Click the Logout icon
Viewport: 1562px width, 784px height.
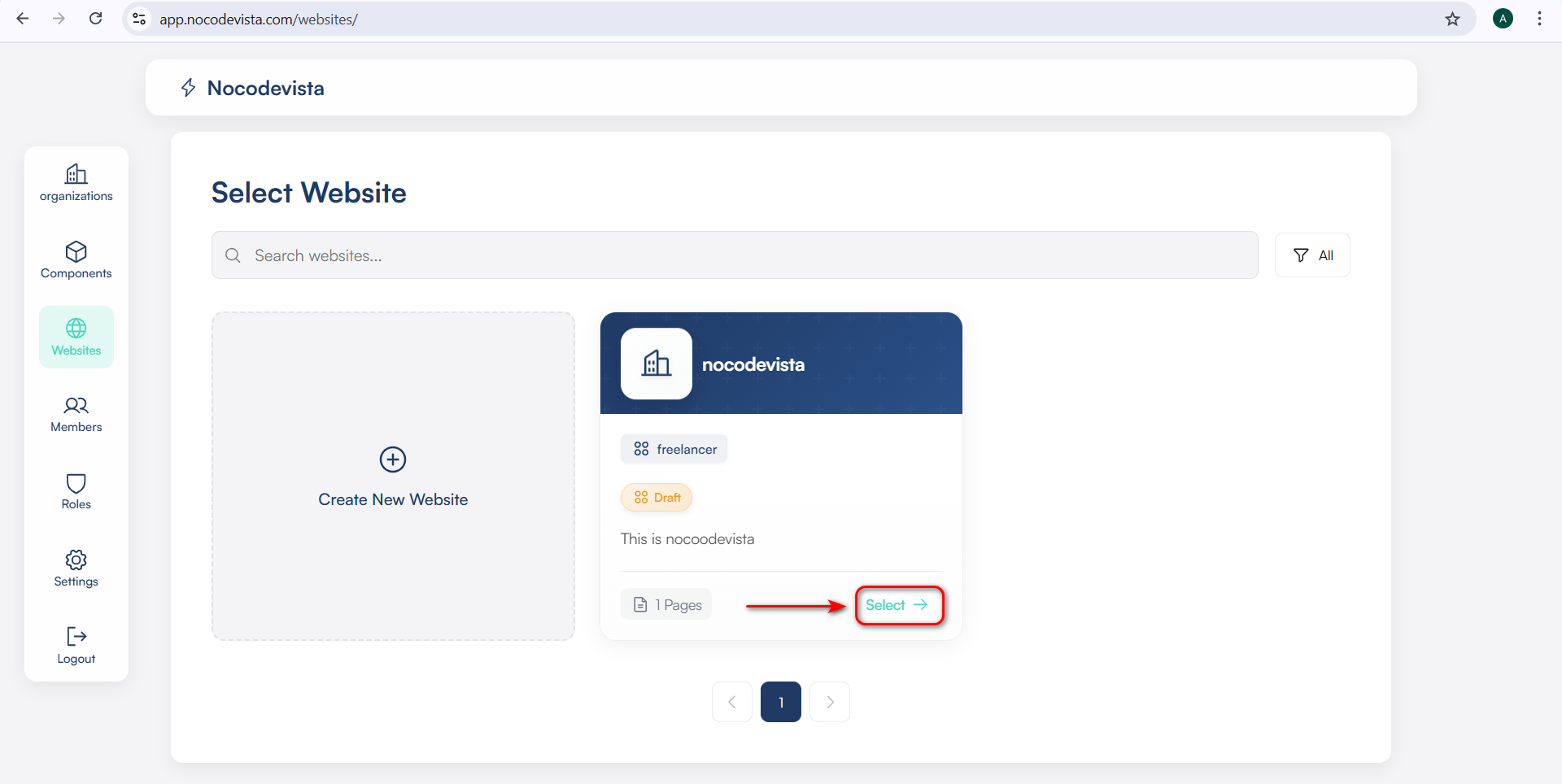pyautogui.click(x=76, y=637)
